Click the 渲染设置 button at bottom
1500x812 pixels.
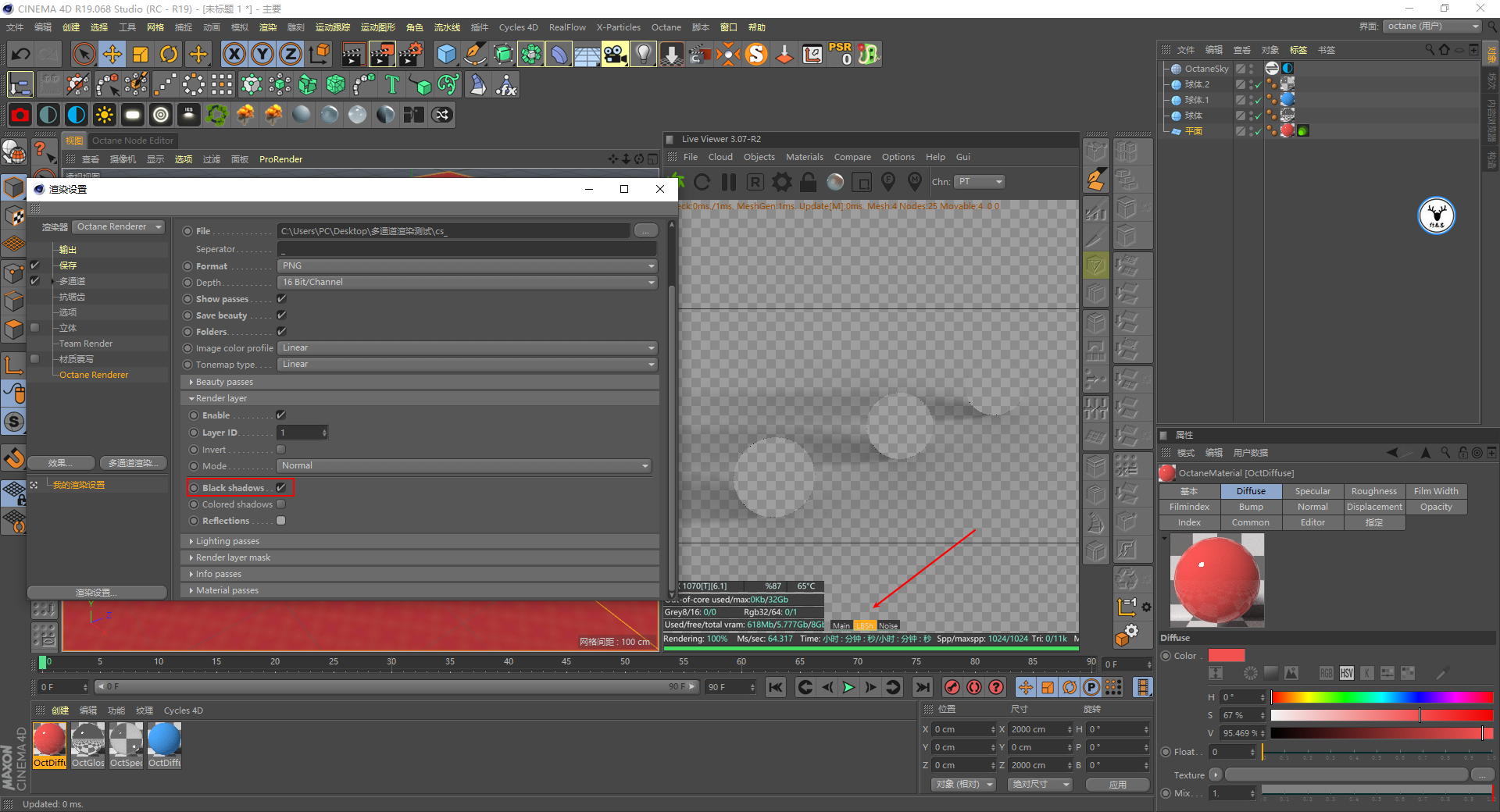pos(97,593)
